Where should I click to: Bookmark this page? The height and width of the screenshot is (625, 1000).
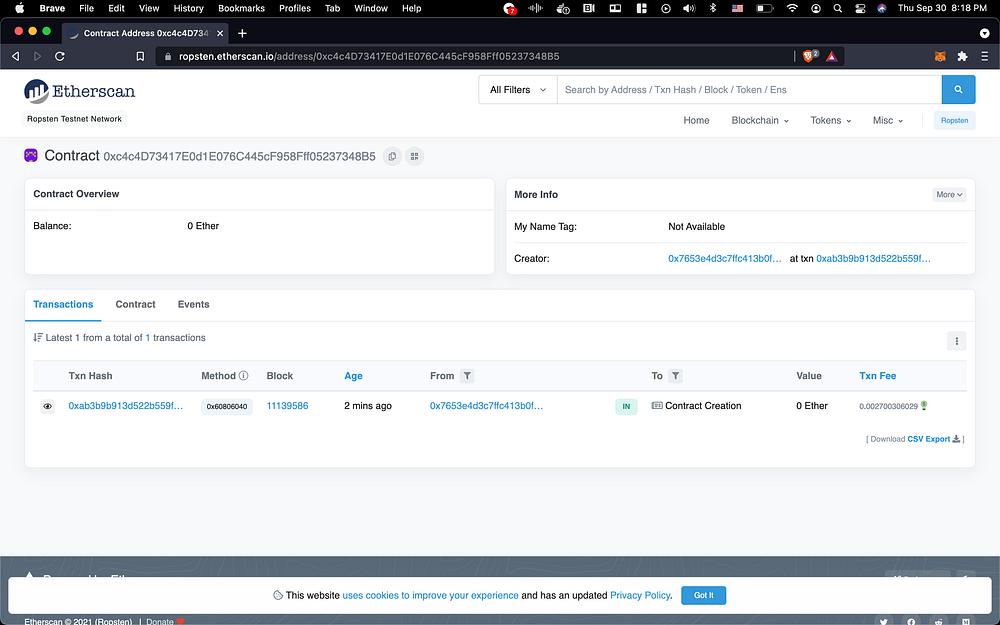click(x=140, y=56)
